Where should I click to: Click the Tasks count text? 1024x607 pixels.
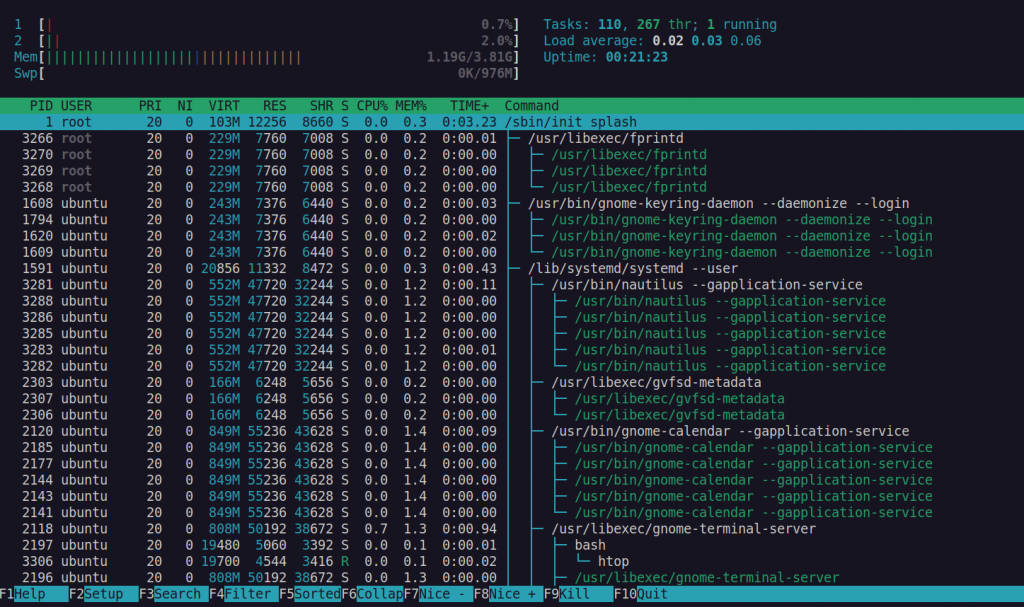[x=660, y=25]
